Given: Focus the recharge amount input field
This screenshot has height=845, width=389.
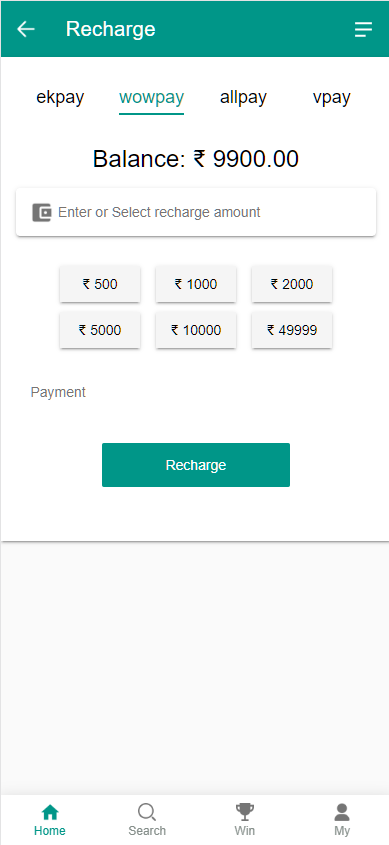Looking at the screenshot, I should tap(196, 212).
